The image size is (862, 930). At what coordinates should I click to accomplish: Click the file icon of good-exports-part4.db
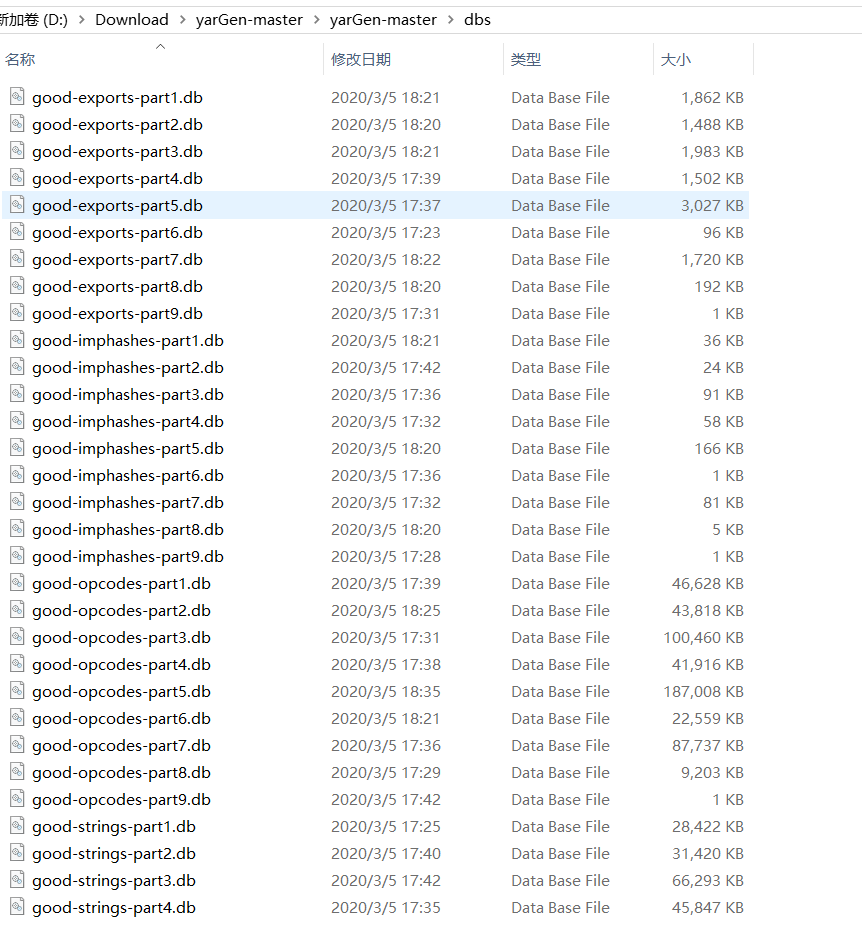pyautogui.click(x=17, y=178)
